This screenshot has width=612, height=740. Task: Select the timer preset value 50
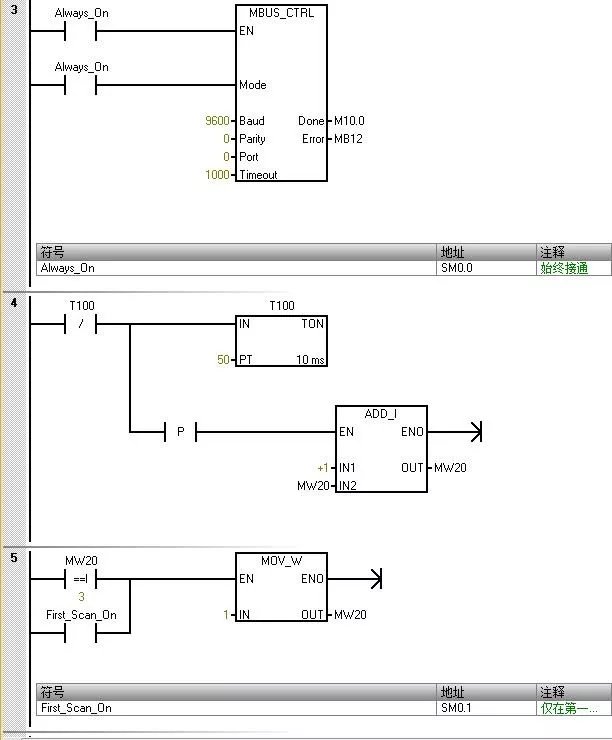[224, 360]
